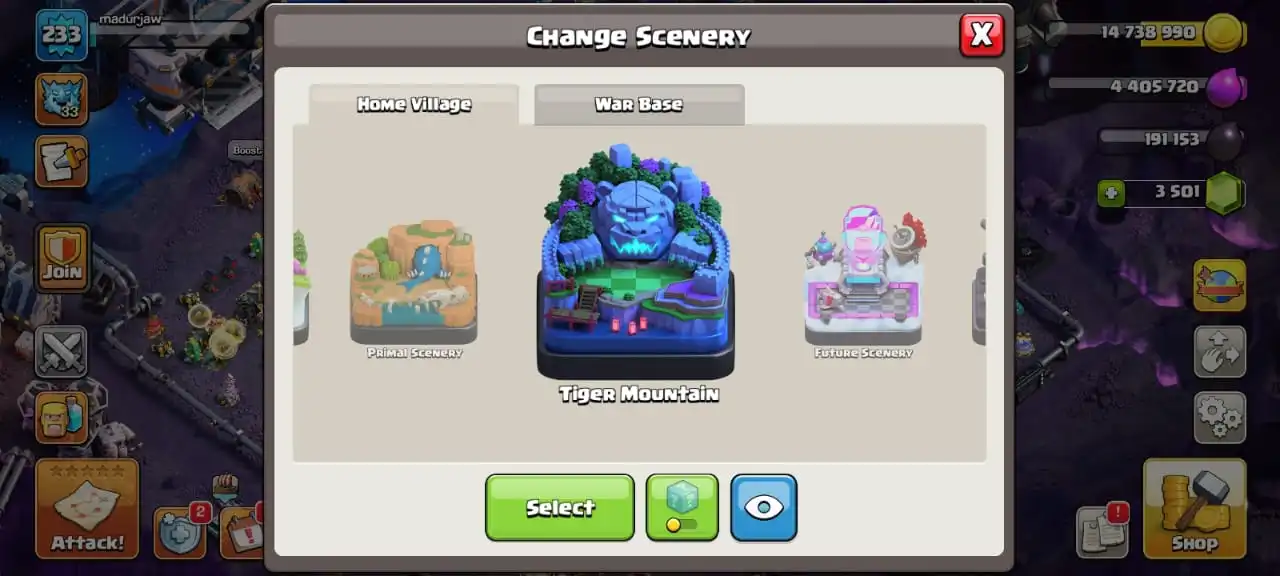This screenshot has width=1280, height=576.
Task: Open the player level 233 badge
Action: 62,35
